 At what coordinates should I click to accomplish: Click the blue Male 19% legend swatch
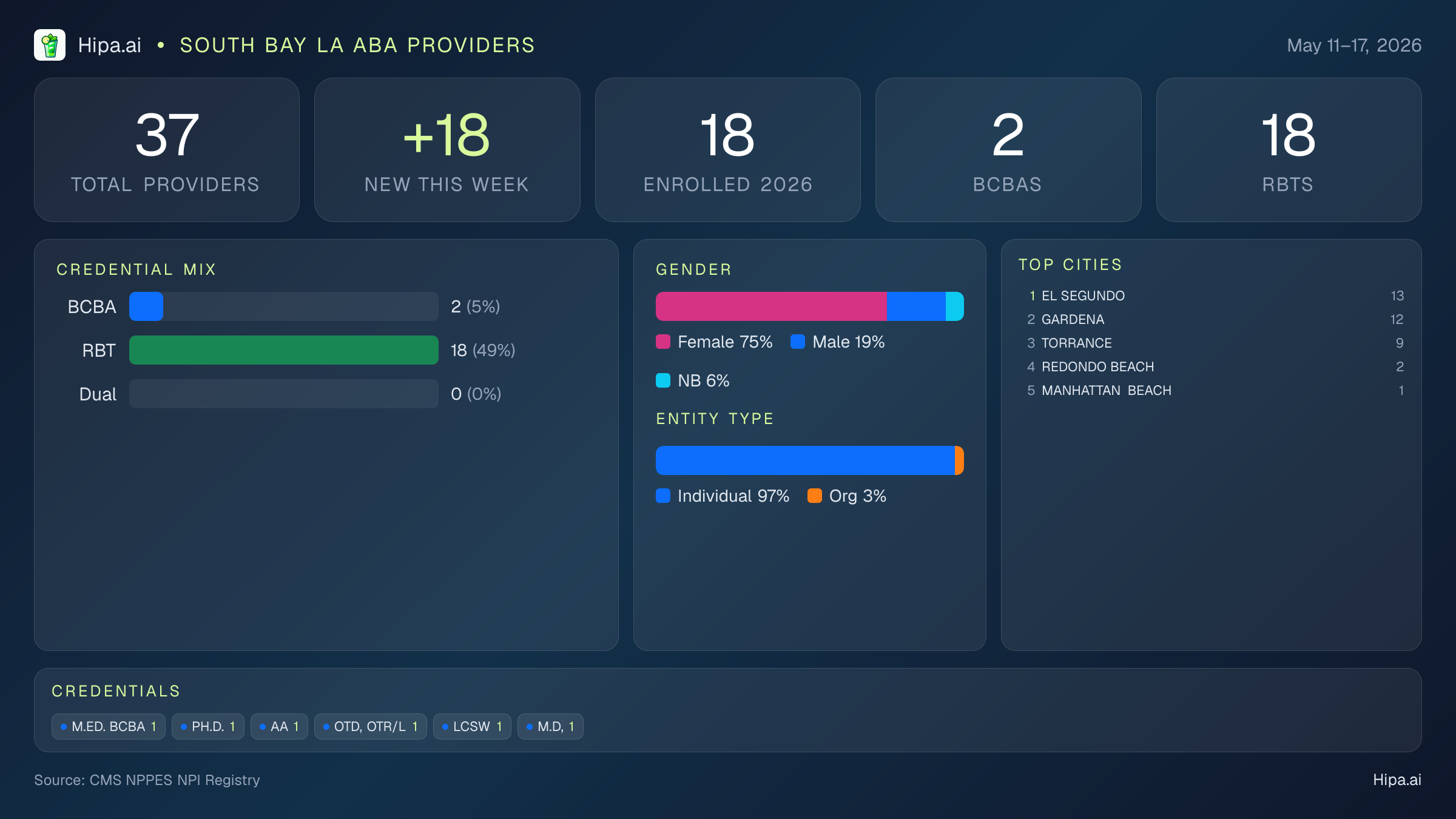click(x=798, y=342)
